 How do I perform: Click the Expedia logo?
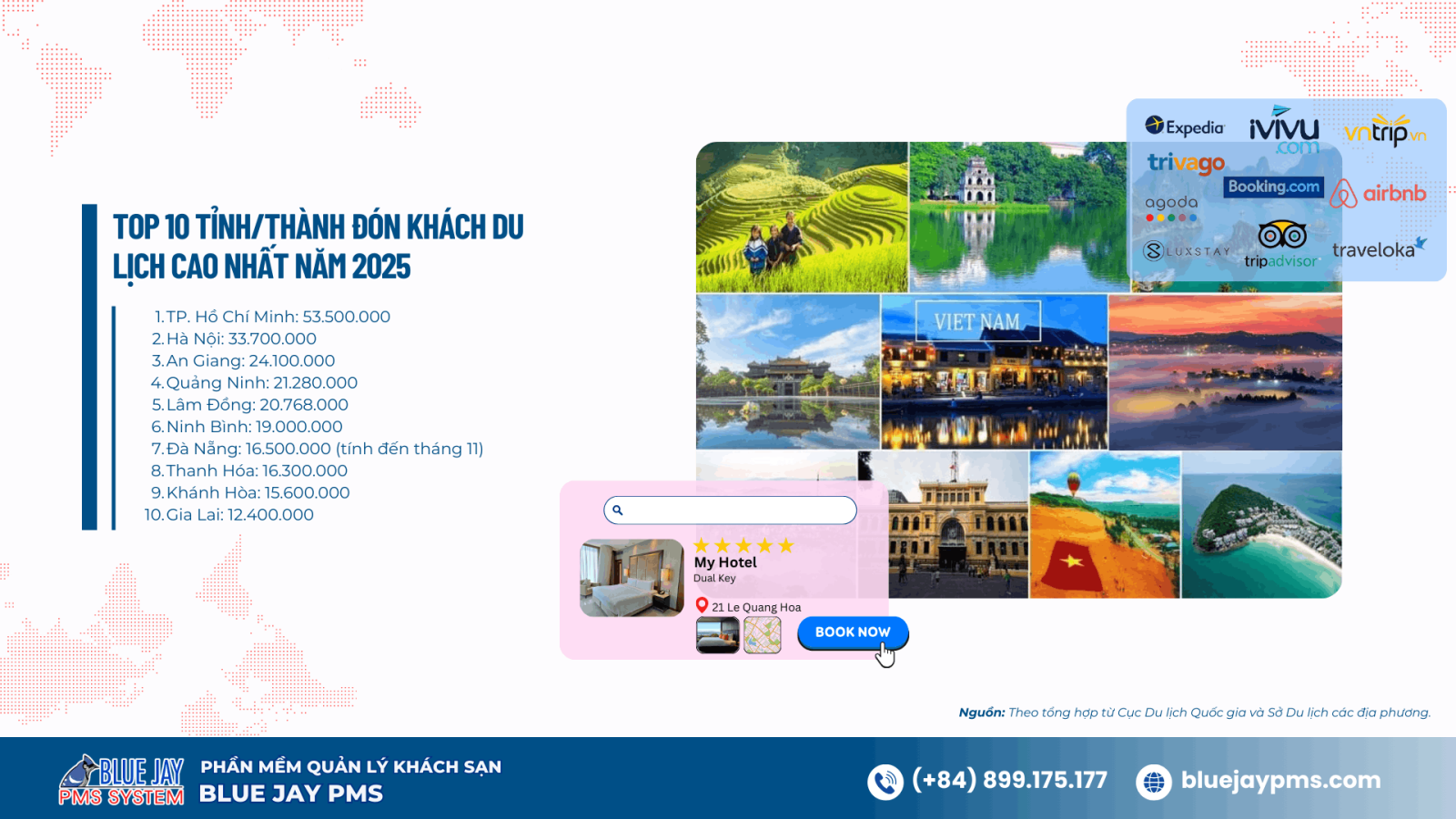1185,128
